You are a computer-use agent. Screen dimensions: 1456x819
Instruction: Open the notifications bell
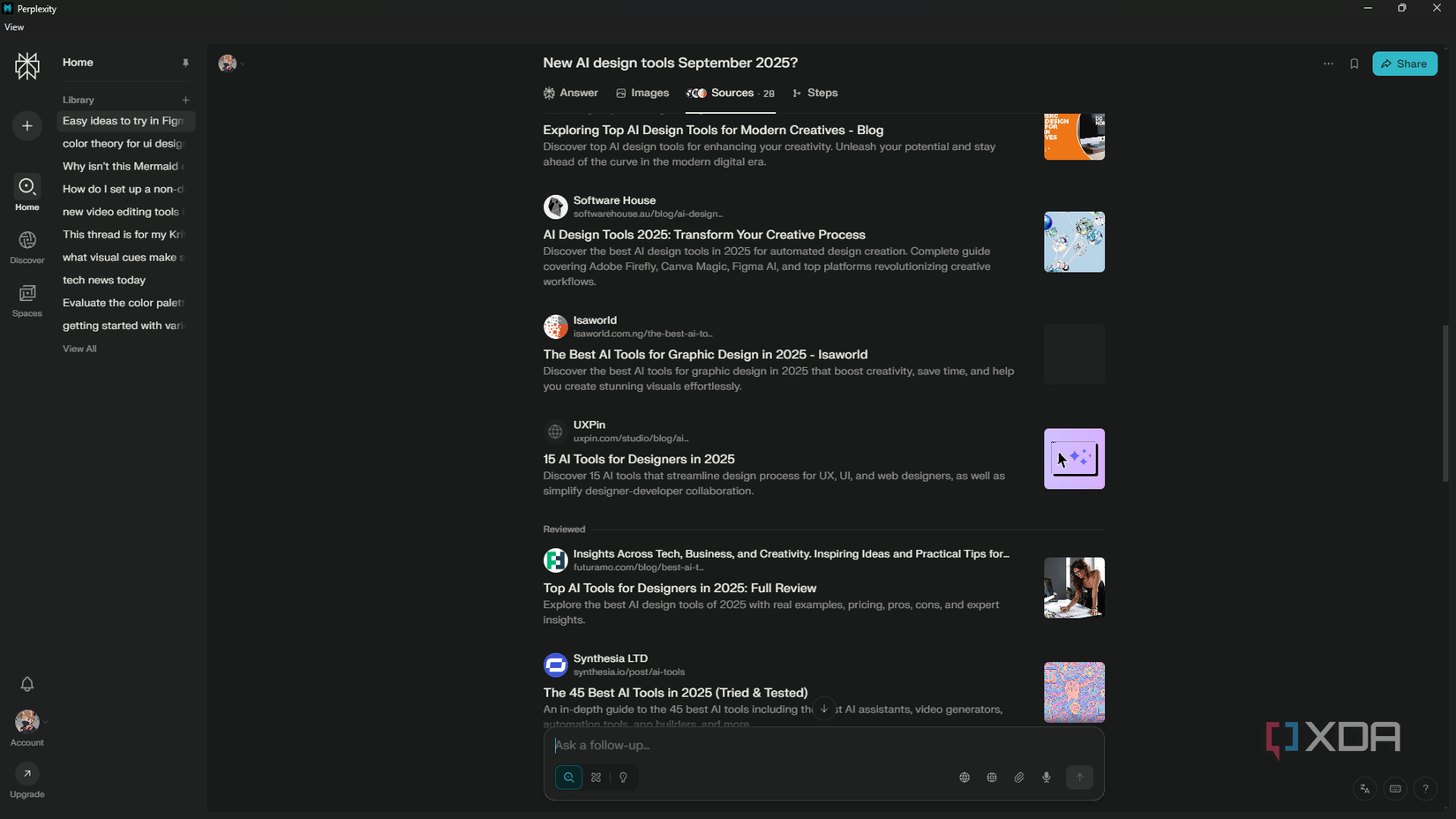coord(27,684)
